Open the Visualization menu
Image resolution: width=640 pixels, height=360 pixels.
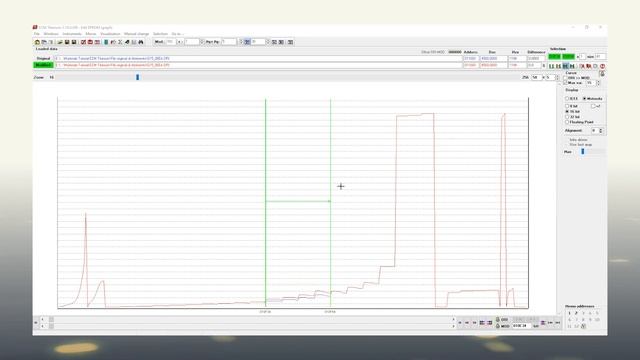(110, 34)
